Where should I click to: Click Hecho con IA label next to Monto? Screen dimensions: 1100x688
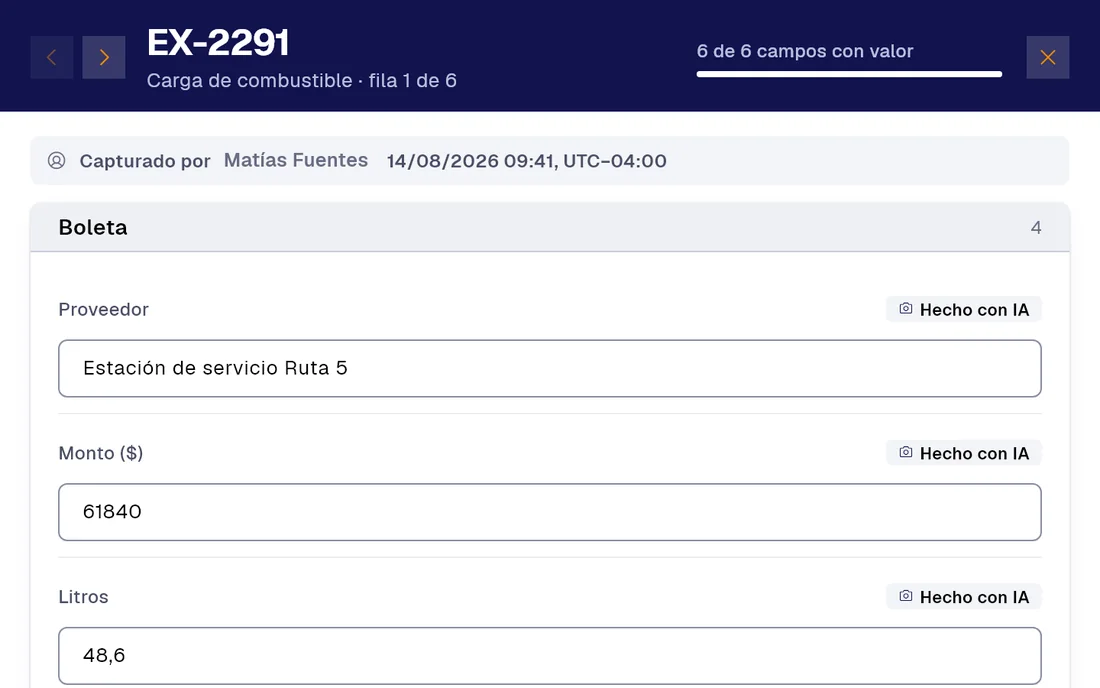click(974, 453)
